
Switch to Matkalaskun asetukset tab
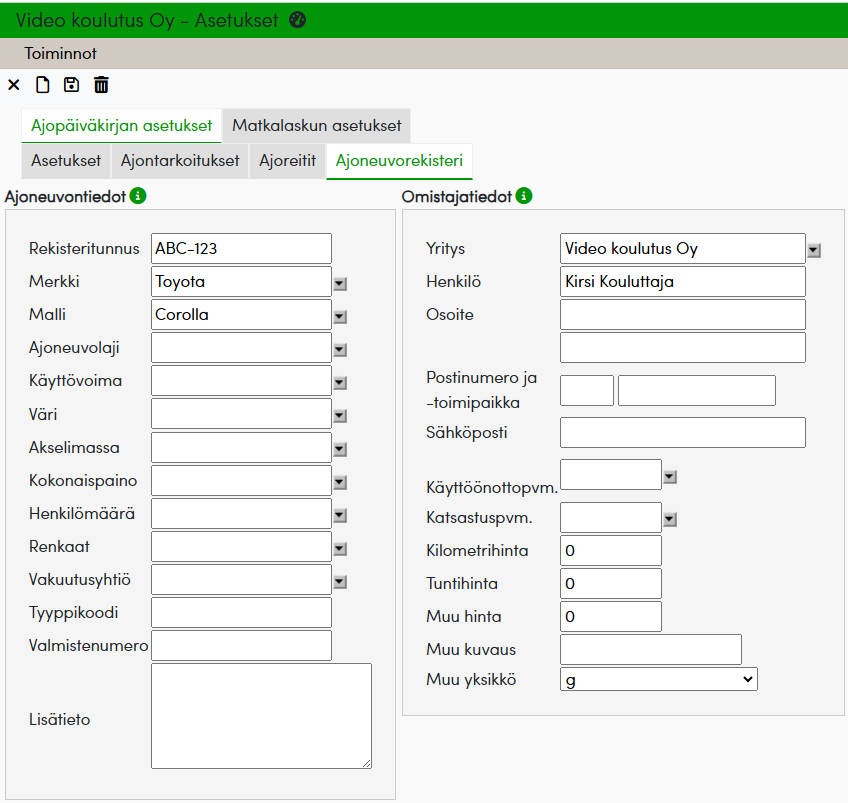(x=316, y=126)
